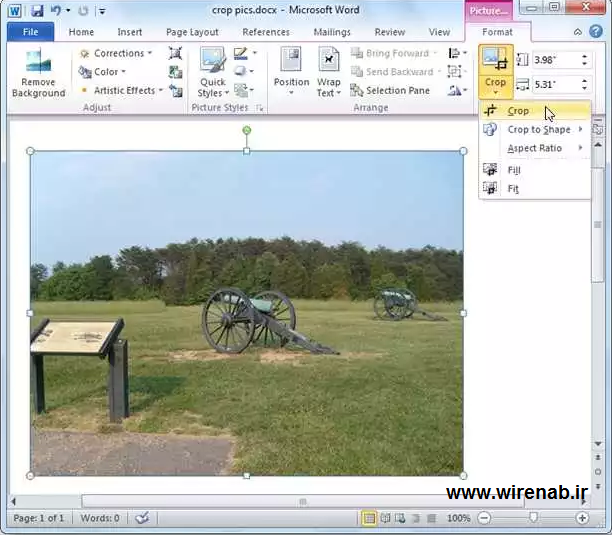Switch to Print Layout view

tap(369, 518)
